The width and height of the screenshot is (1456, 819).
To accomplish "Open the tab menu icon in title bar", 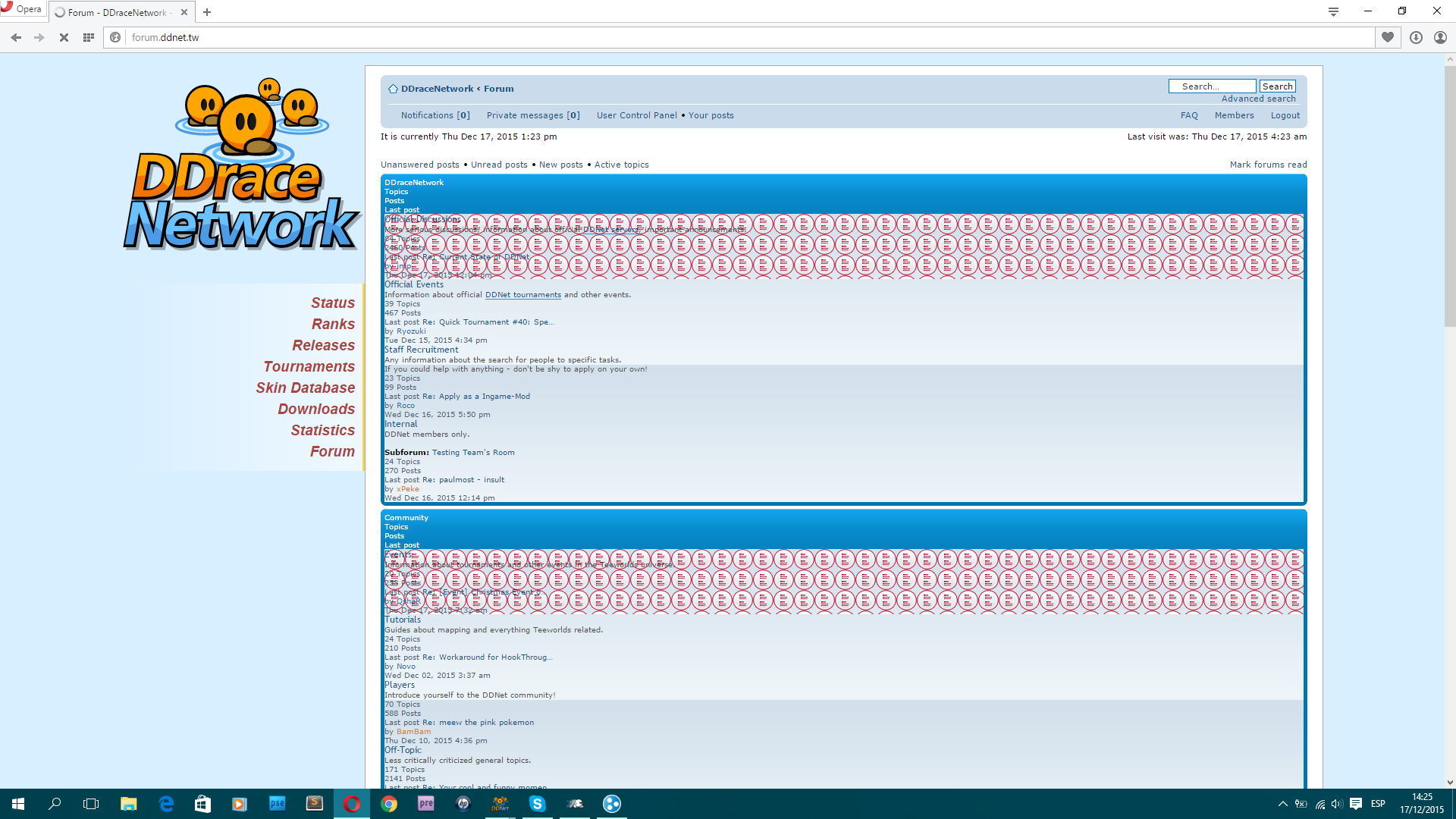I will point(1333,11).
